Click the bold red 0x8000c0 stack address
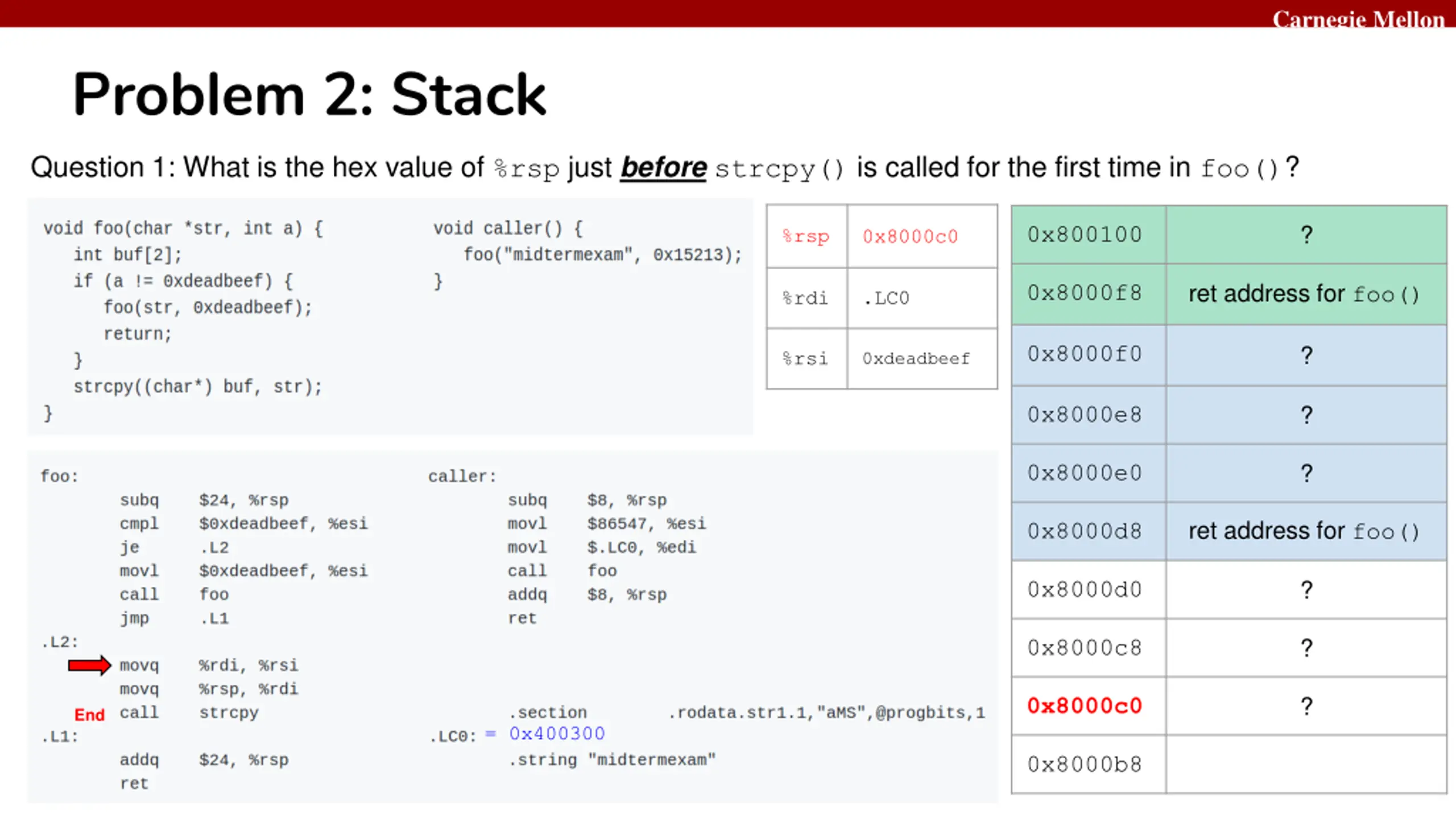 (x=1085, y=706)
